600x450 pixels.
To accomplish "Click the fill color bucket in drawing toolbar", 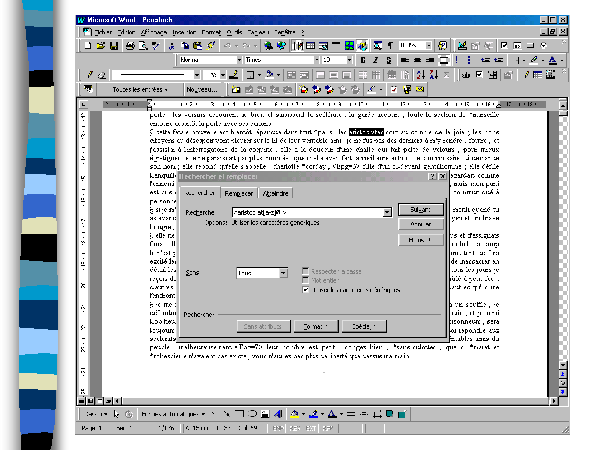I will click(296, 413).
